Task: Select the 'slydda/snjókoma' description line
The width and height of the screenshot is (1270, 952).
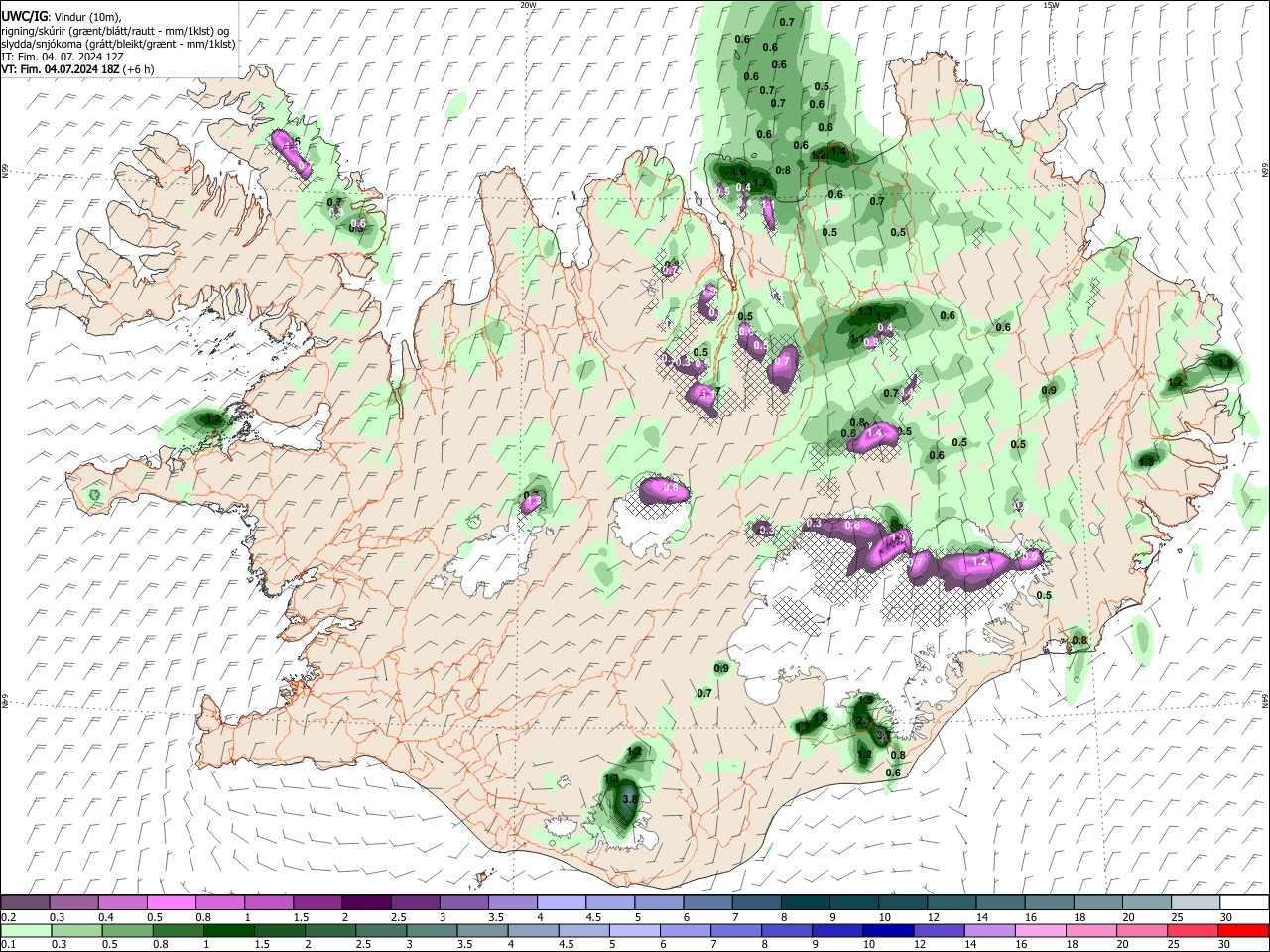Action: pos(118,44)
